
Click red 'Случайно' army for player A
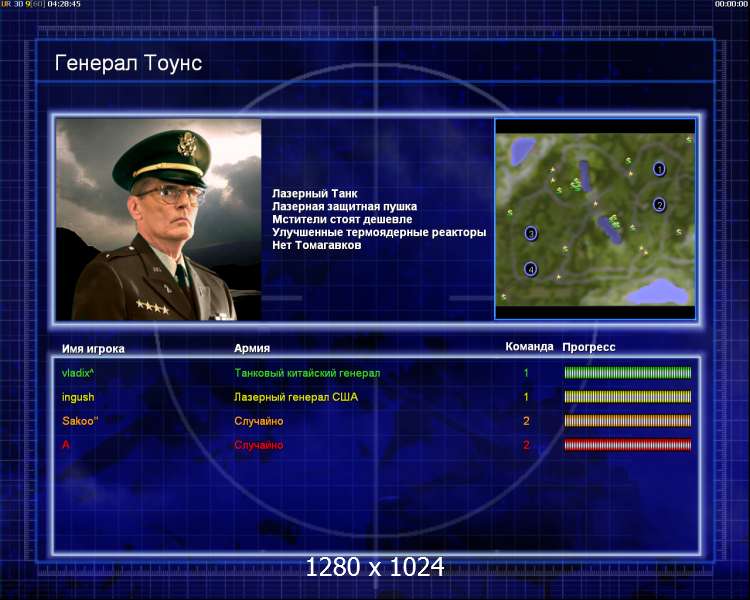[x=259, y=445]
